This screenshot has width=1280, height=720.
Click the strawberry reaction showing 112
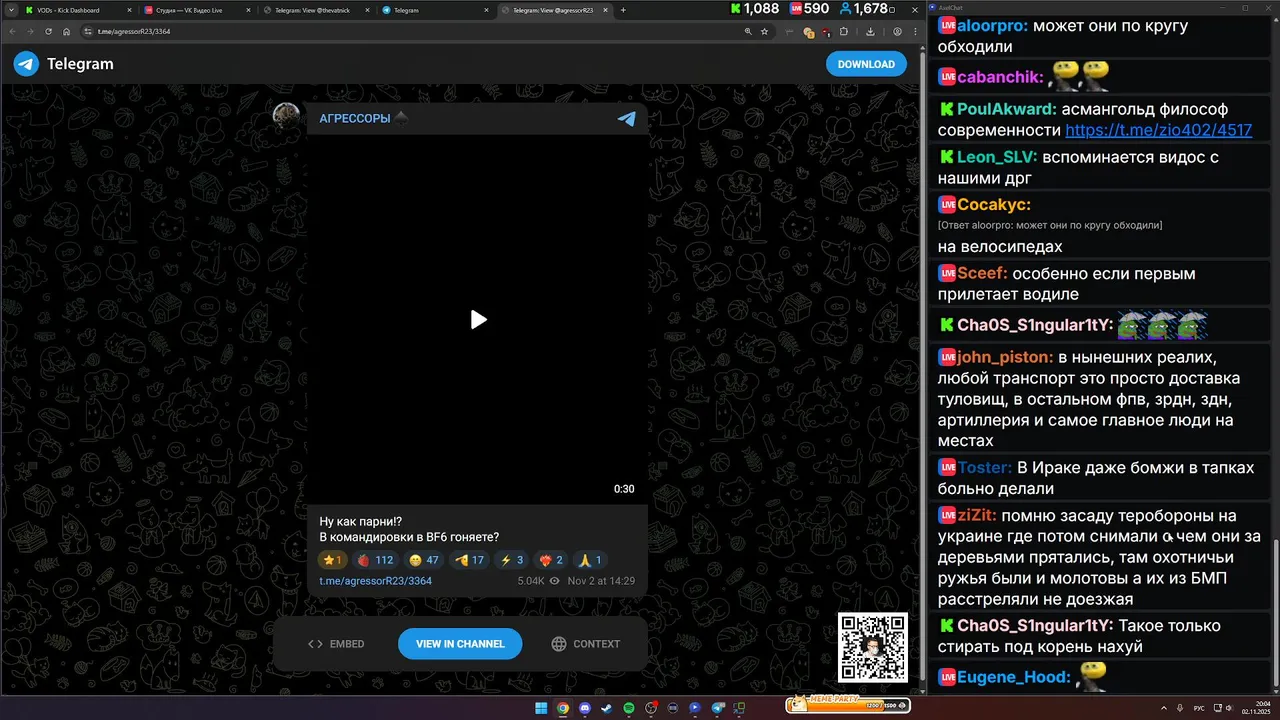(x=375, y=560)
